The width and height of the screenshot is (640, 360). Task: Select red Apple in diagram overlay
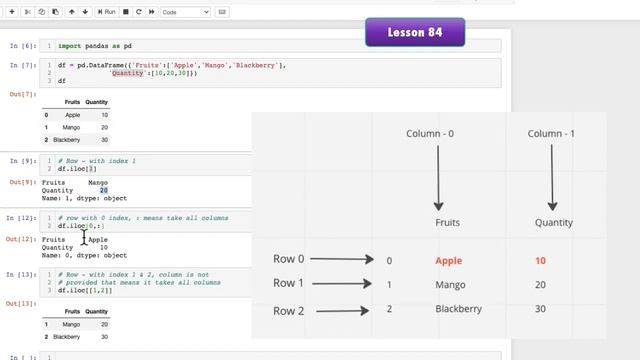coord(449,260)
